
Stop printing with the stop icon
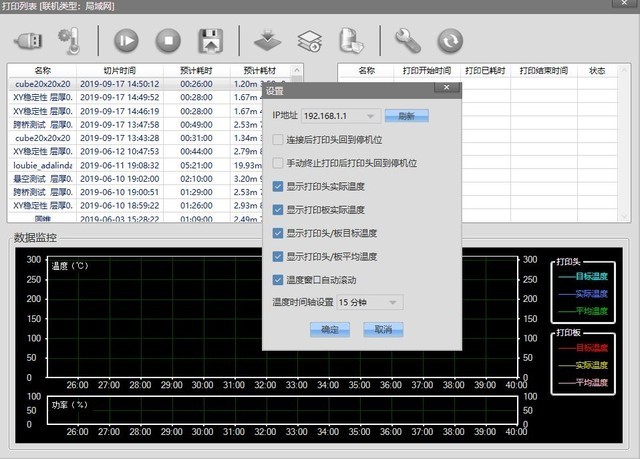(168, 41)
